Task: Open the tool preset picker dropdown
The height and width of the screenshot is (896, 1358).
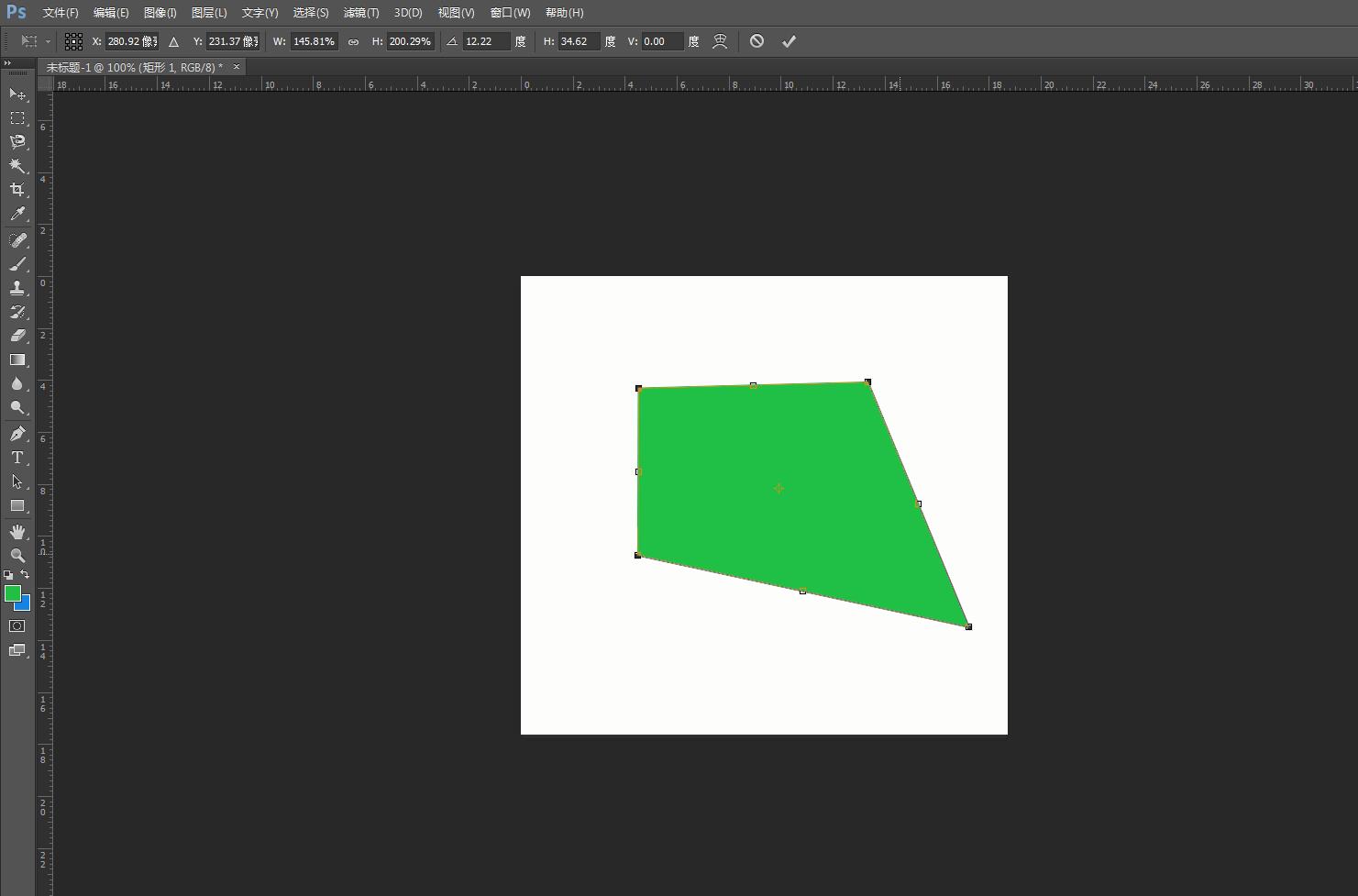Action: click(x=35, y=41)
